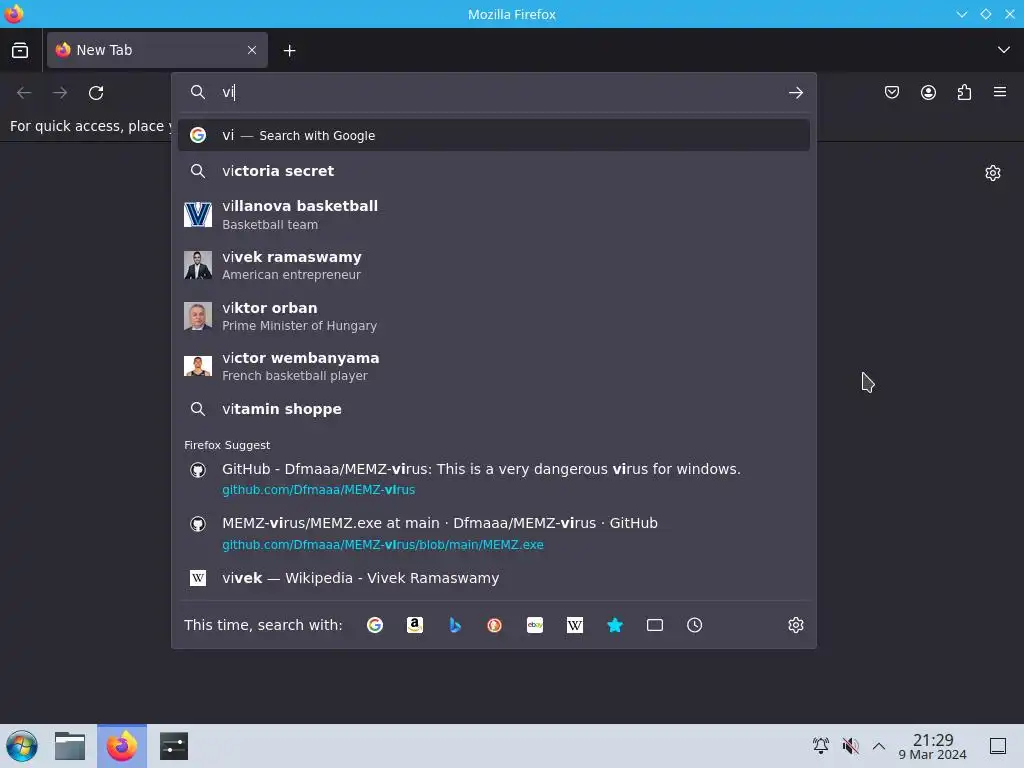Image resolution: width=1024 pixels, height=768 pixels.
Task: Open the Firefox account icon
Action: pos(928,93)
